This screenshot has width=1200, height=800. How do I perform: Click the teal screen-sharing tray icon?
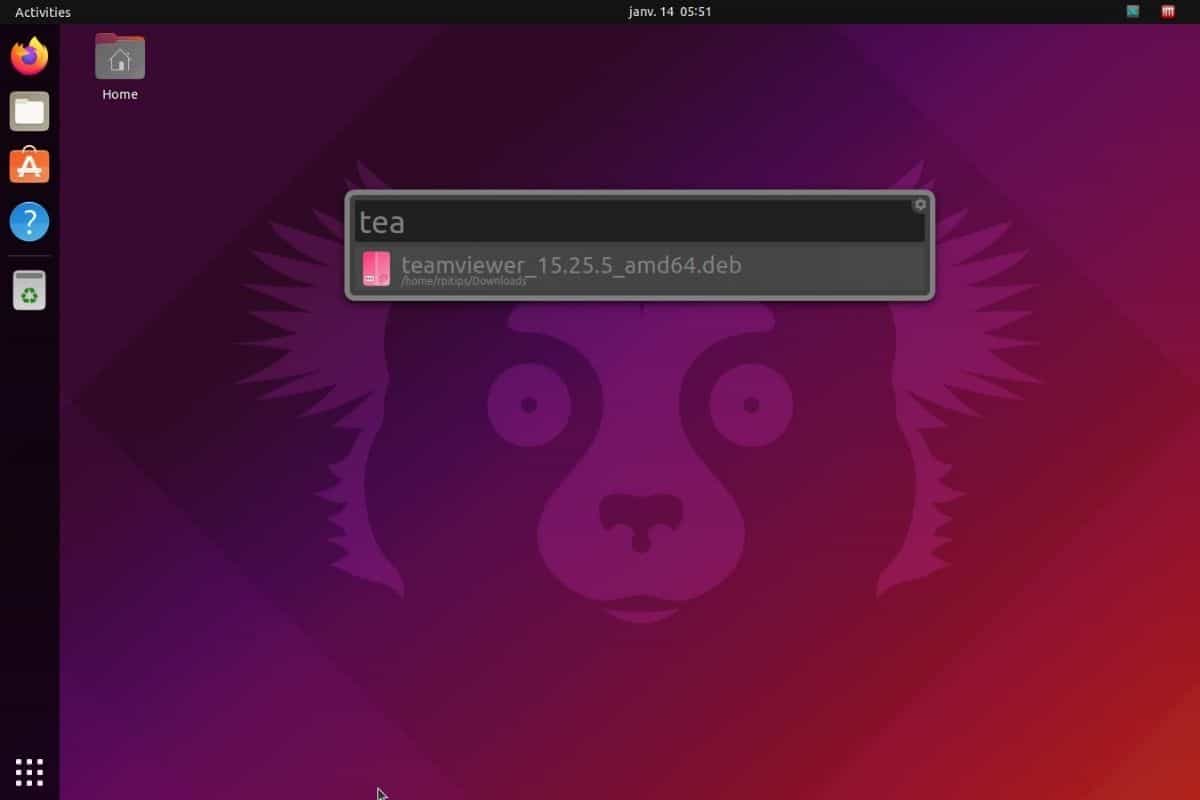click(x=1132, y=11)
